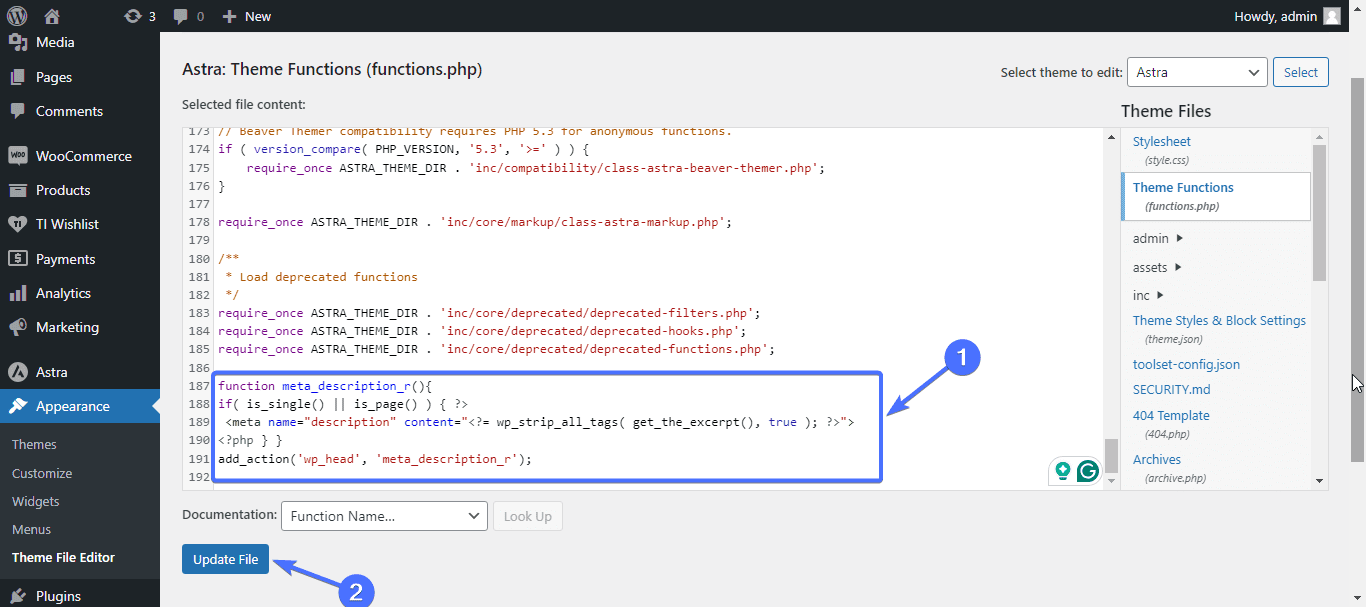Click line 183 deprecated-filters.php text
The image size is (1366, 607).
tap(489, 313)
